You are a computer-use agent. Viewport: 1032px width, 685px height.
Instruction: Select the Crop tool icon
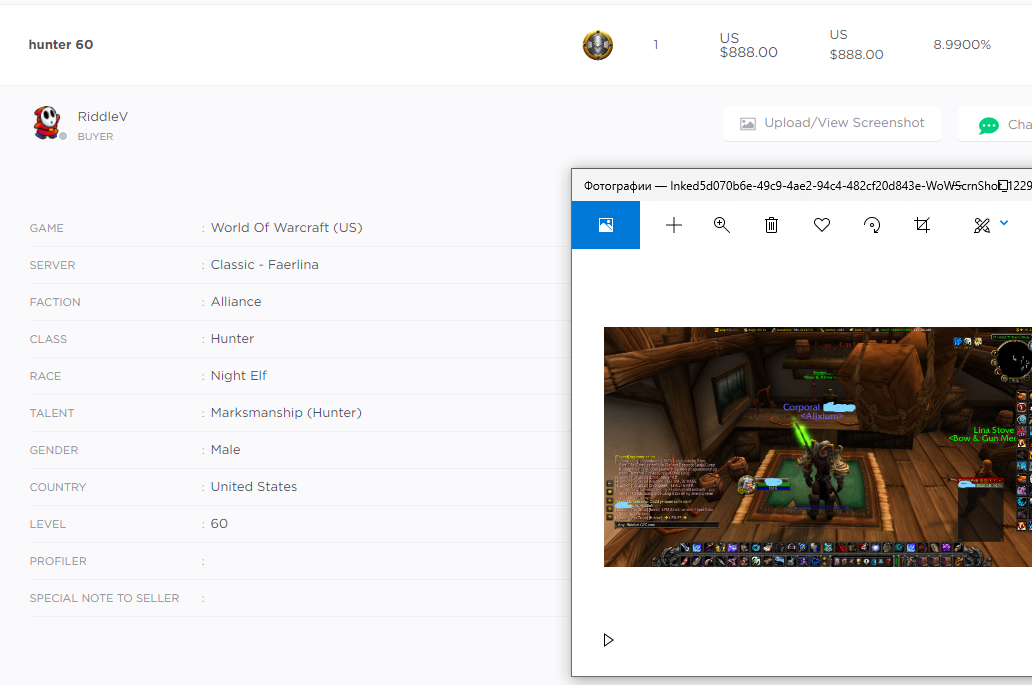[922, 225]
